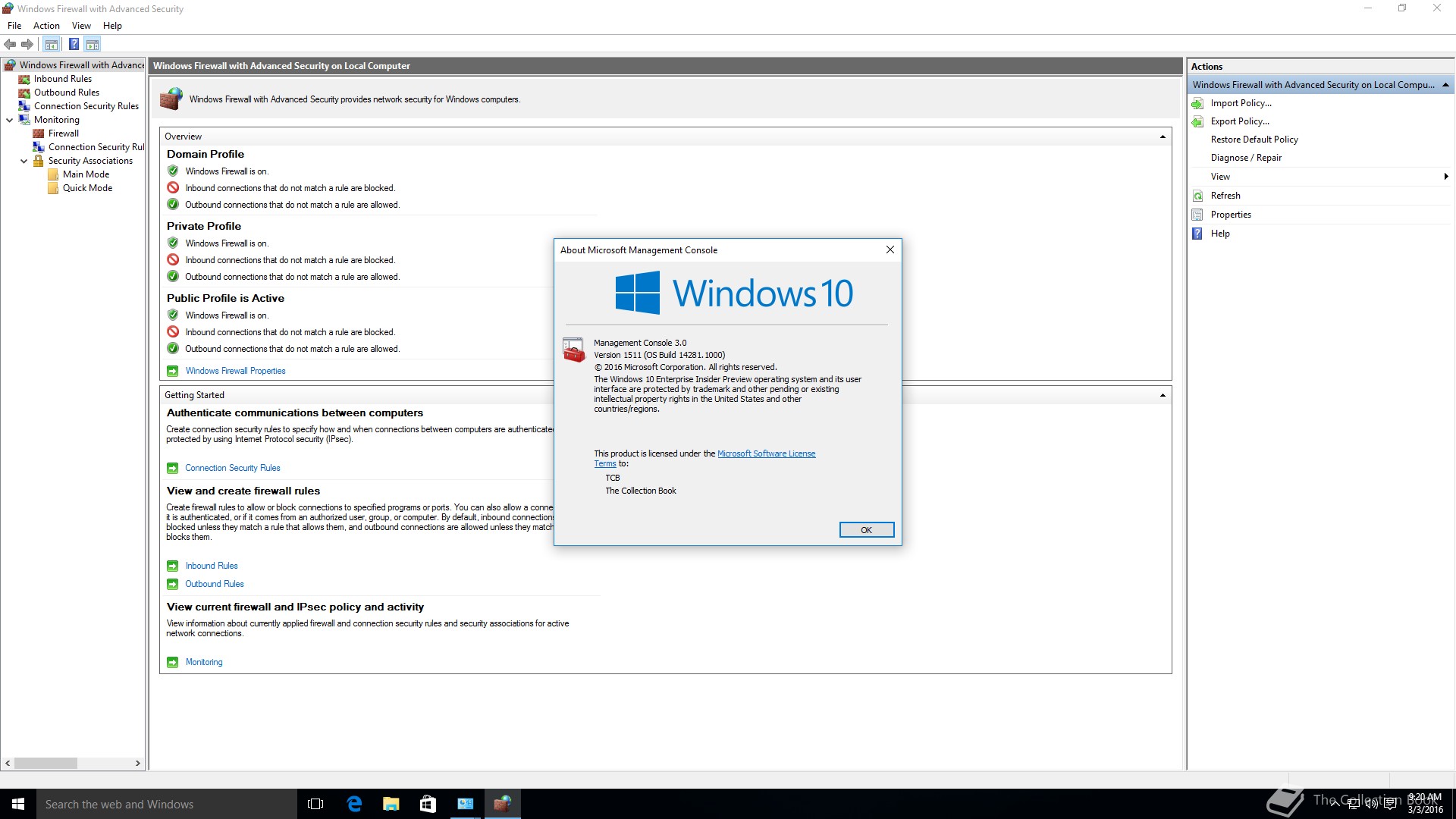Open the Microsoft Software License link
Viewport: 1456px width, 819px height.
coord(766,453)
